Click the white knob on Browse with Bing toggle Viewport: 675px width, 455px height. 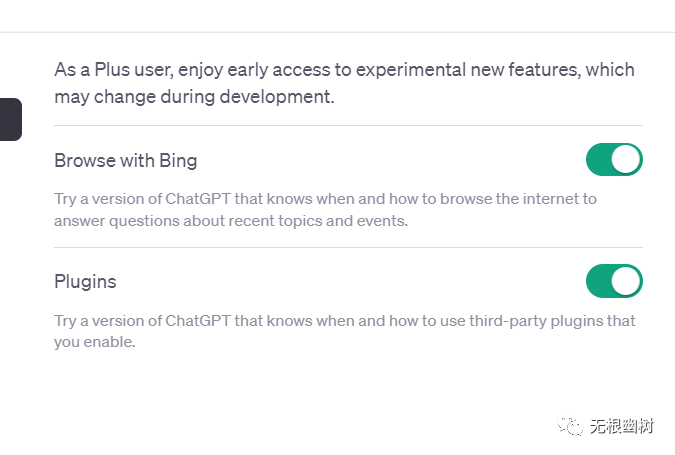(625, 160)
